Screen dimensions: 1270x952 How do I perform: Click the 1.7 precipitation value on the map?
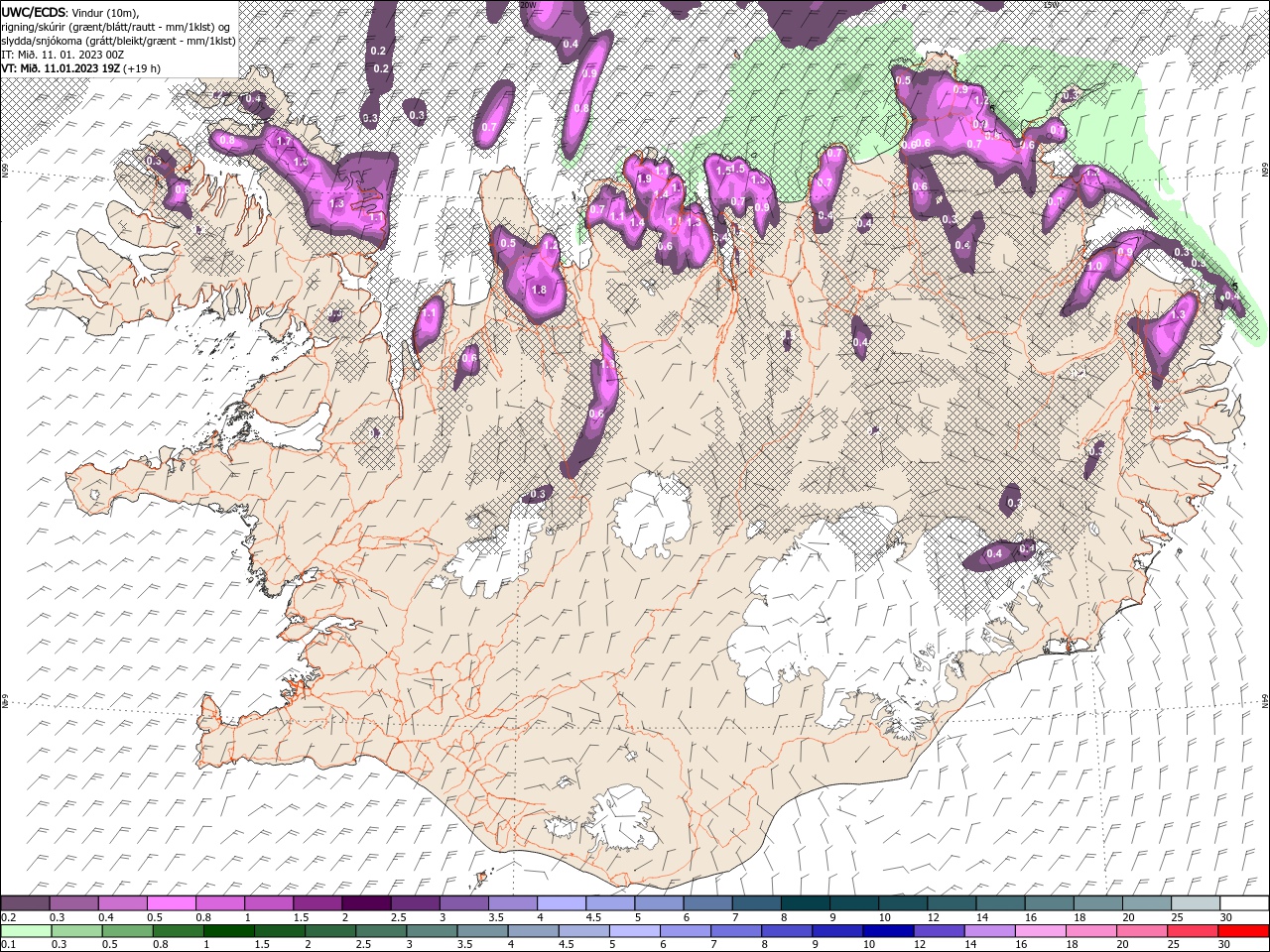(x=283, y=142)
